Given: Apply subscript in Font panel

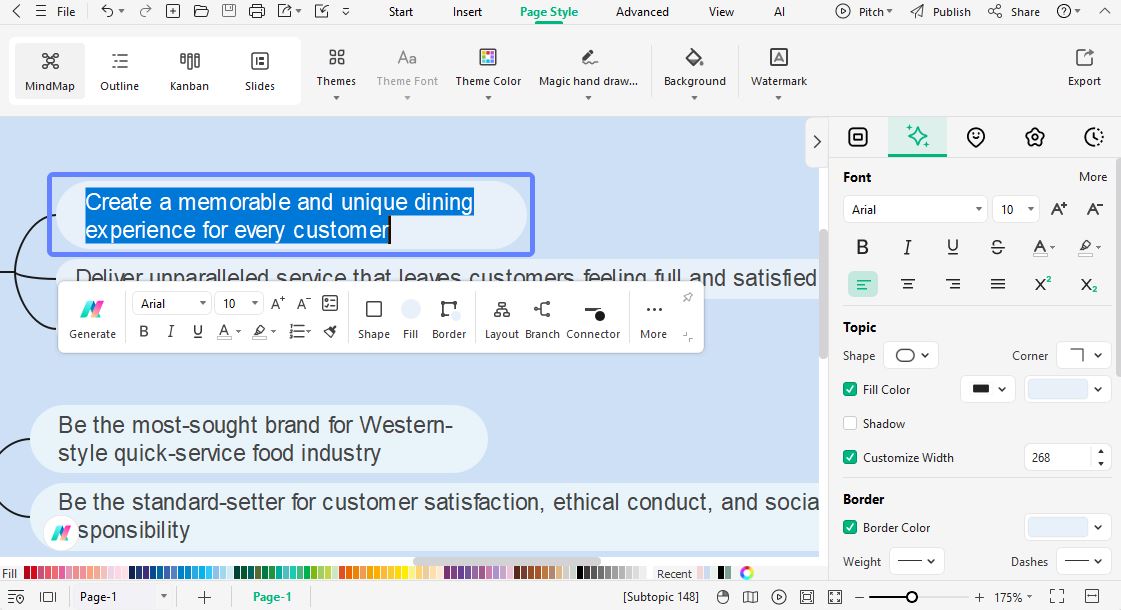Looking at the screenshot, I should pos(1088,284).
